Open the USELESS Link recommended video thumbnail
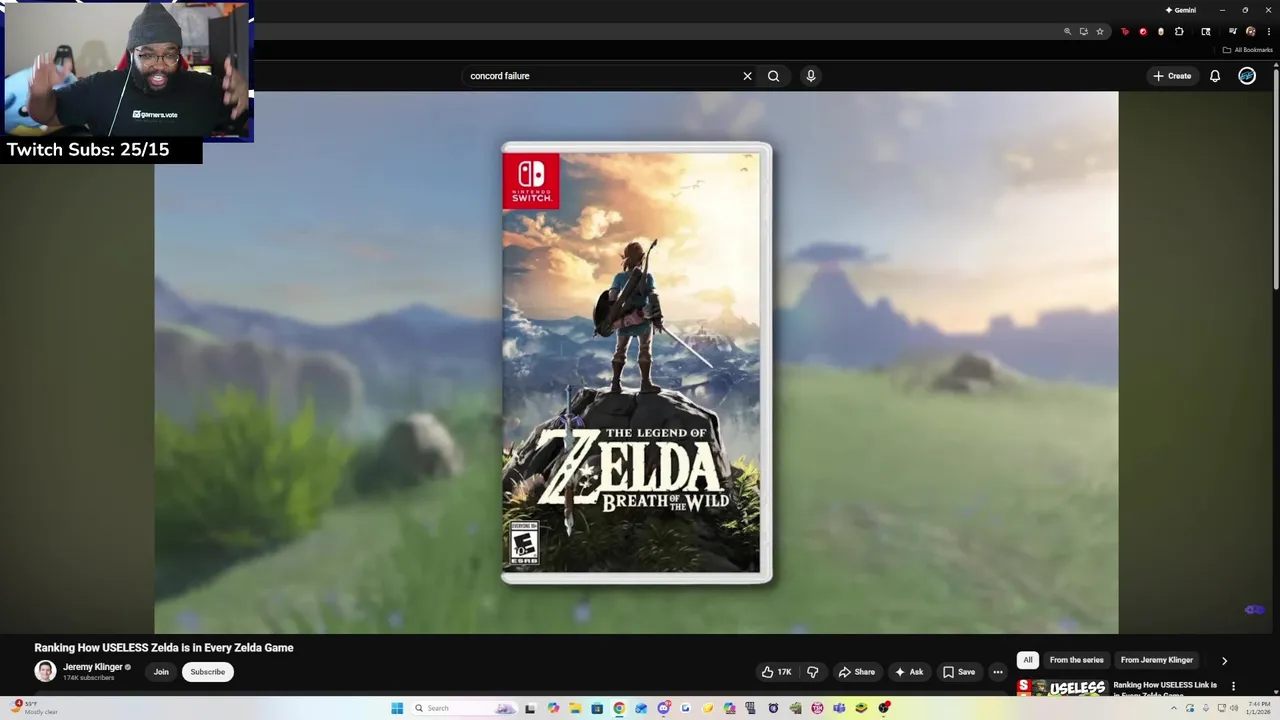The image size is (1280, 720). [x=1061, y=688]
